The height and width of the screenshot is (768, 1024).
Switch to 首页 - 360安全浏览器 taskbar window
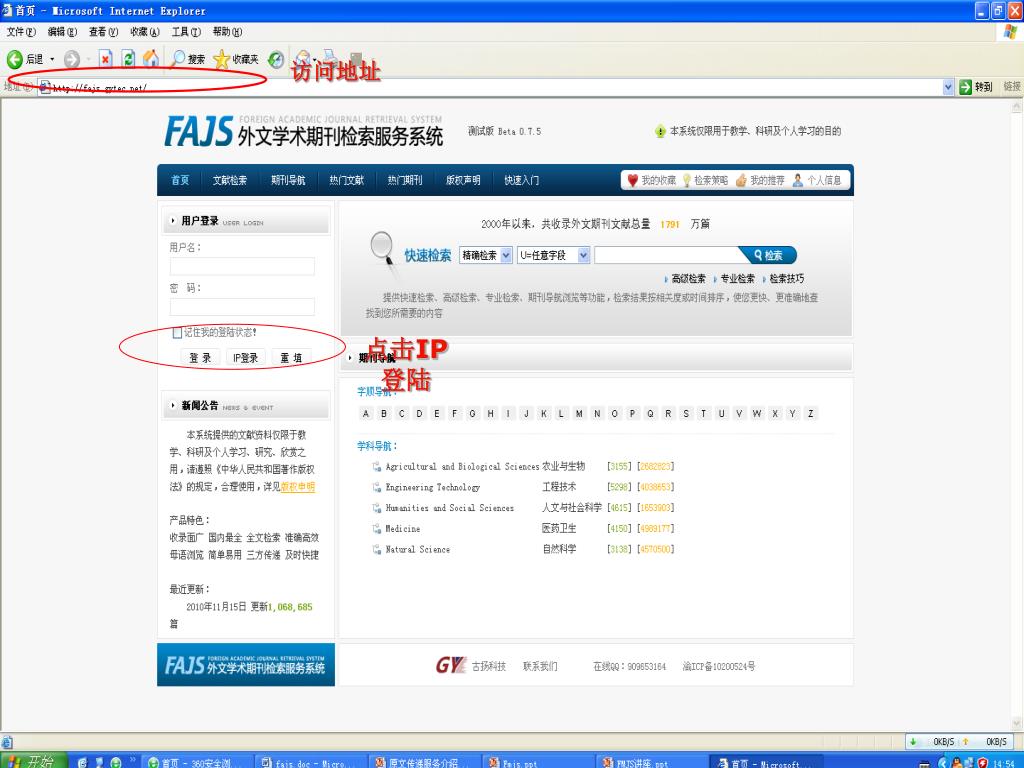tap(196, 762)
